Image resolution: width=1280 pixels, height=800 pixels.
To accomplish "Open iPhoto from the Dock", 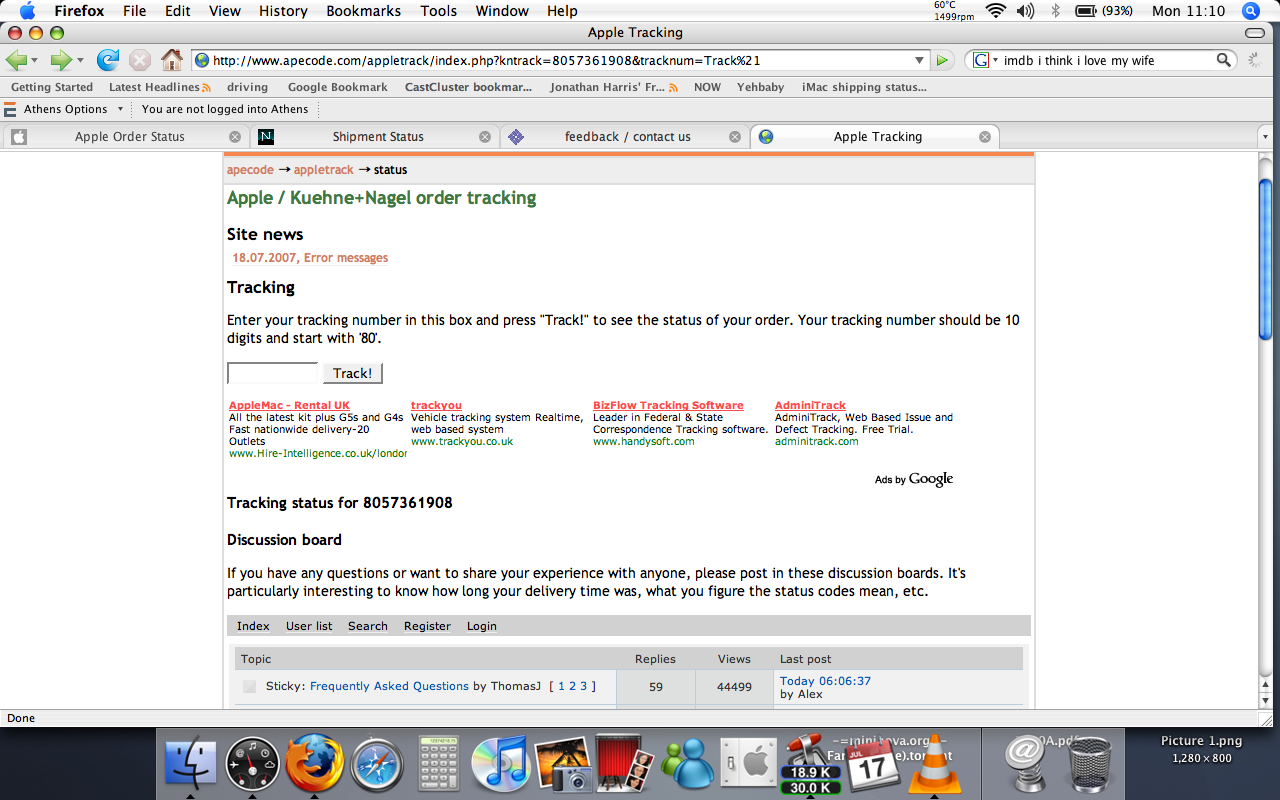I will coord(562,765).
